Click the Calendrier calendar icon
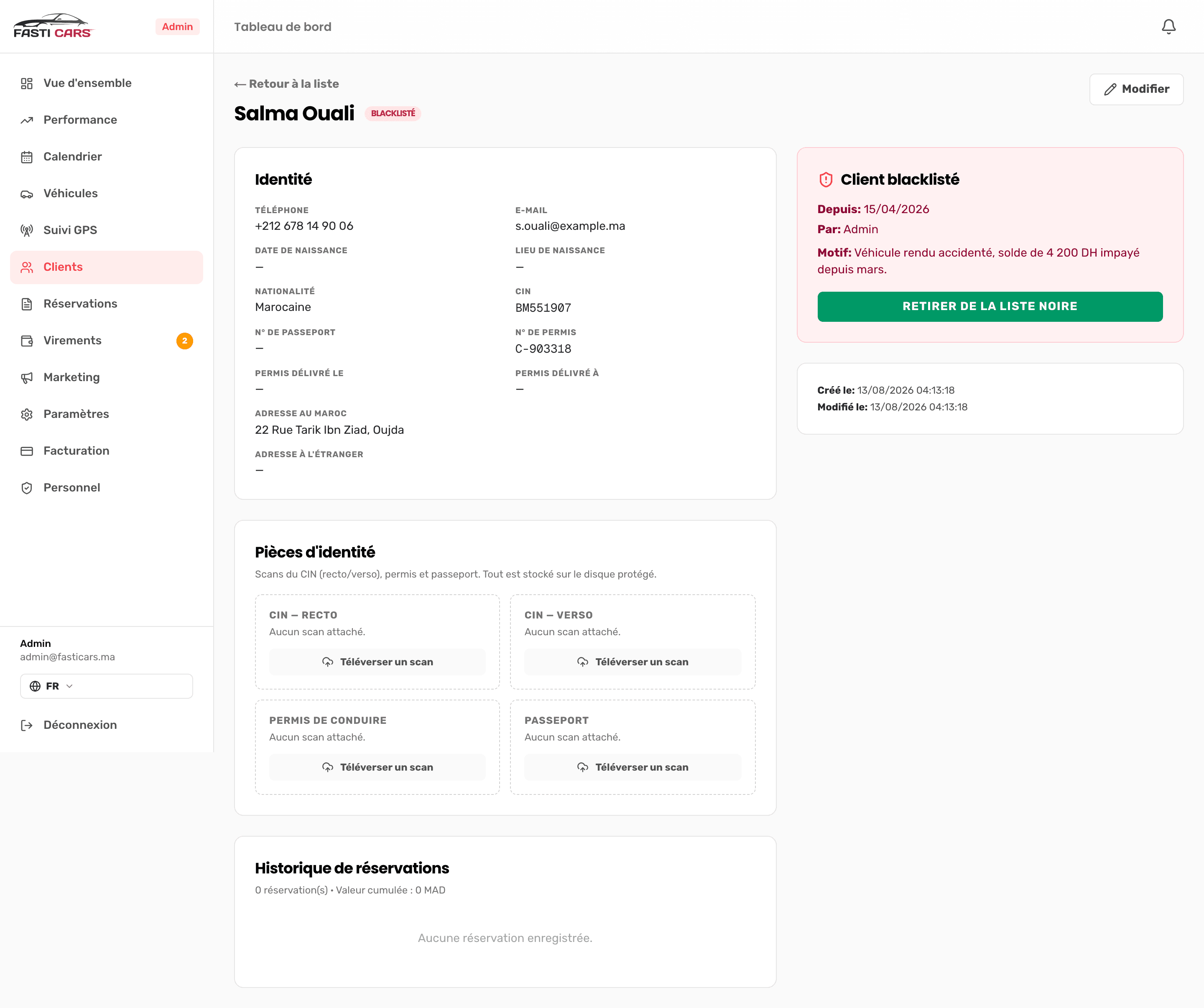The image size is (1204, 1008). tap(27, 157)
